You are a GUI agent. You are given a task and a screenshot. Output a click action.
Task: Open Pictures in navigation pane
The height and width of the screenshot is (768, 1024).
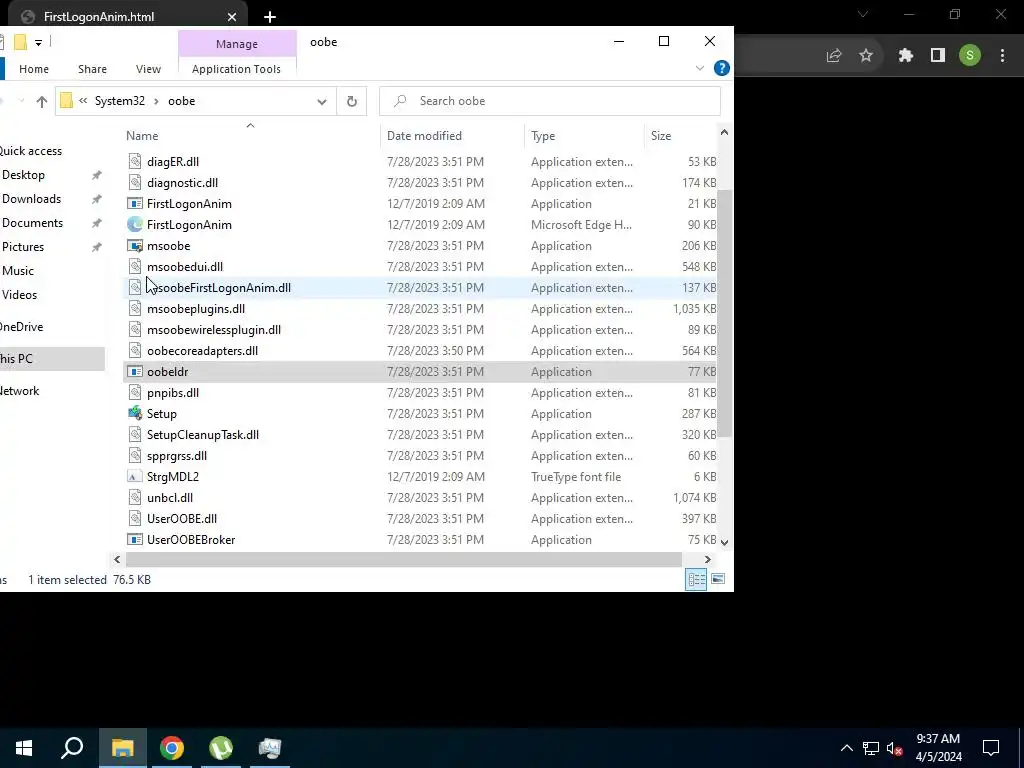[23, 247]
